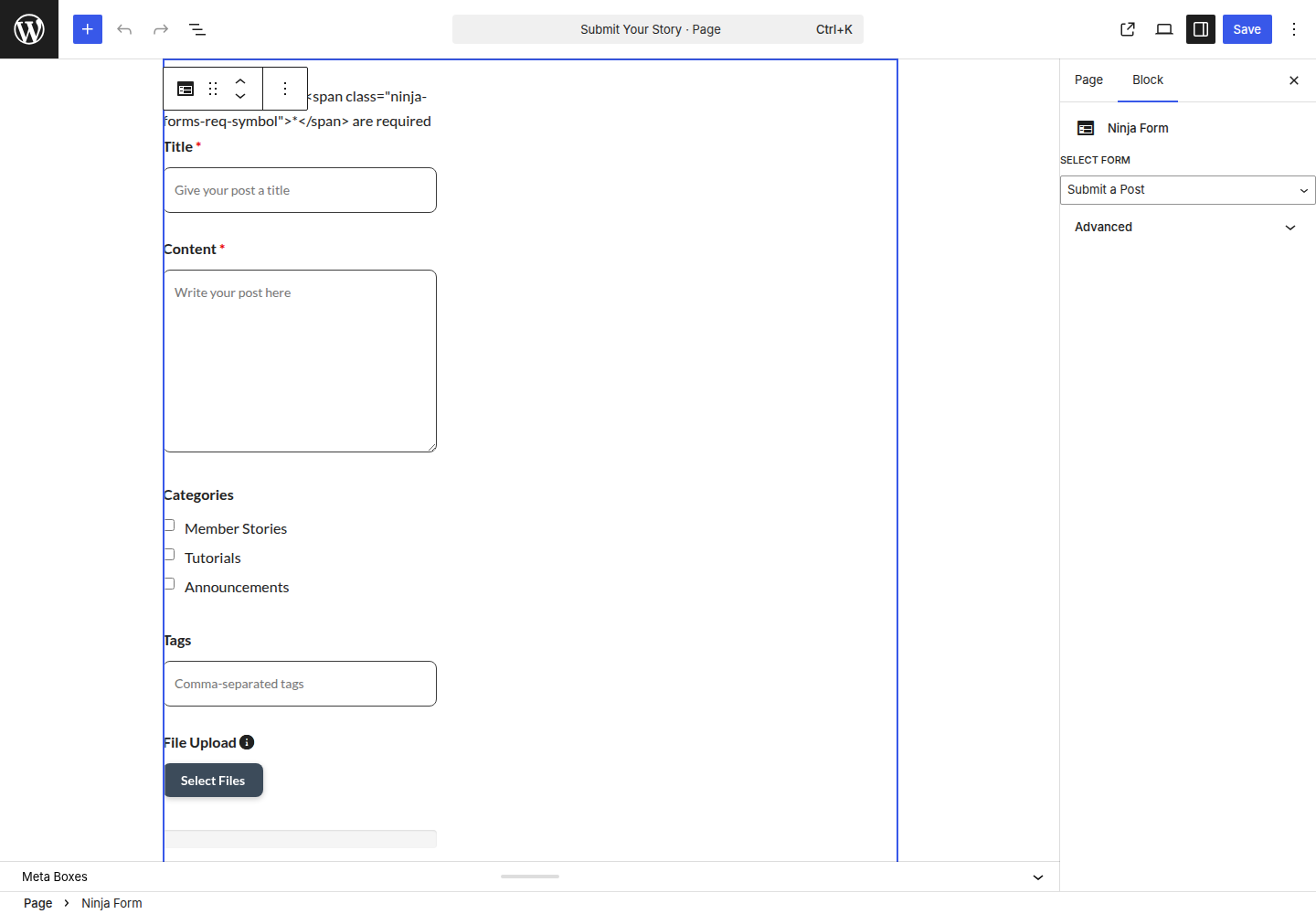Open the editor options menu
Image resolution: width=1316 pixels, height=914 pixels.
click(1294, 29)
